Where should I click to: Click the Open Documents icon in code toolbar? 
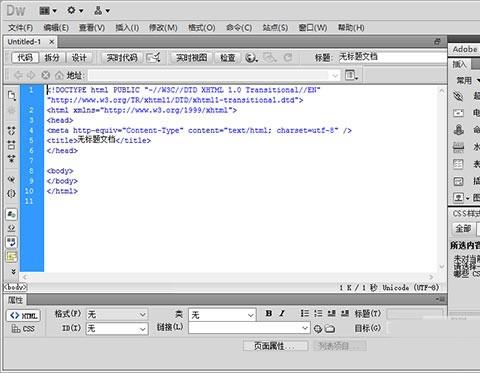[12, 96]
